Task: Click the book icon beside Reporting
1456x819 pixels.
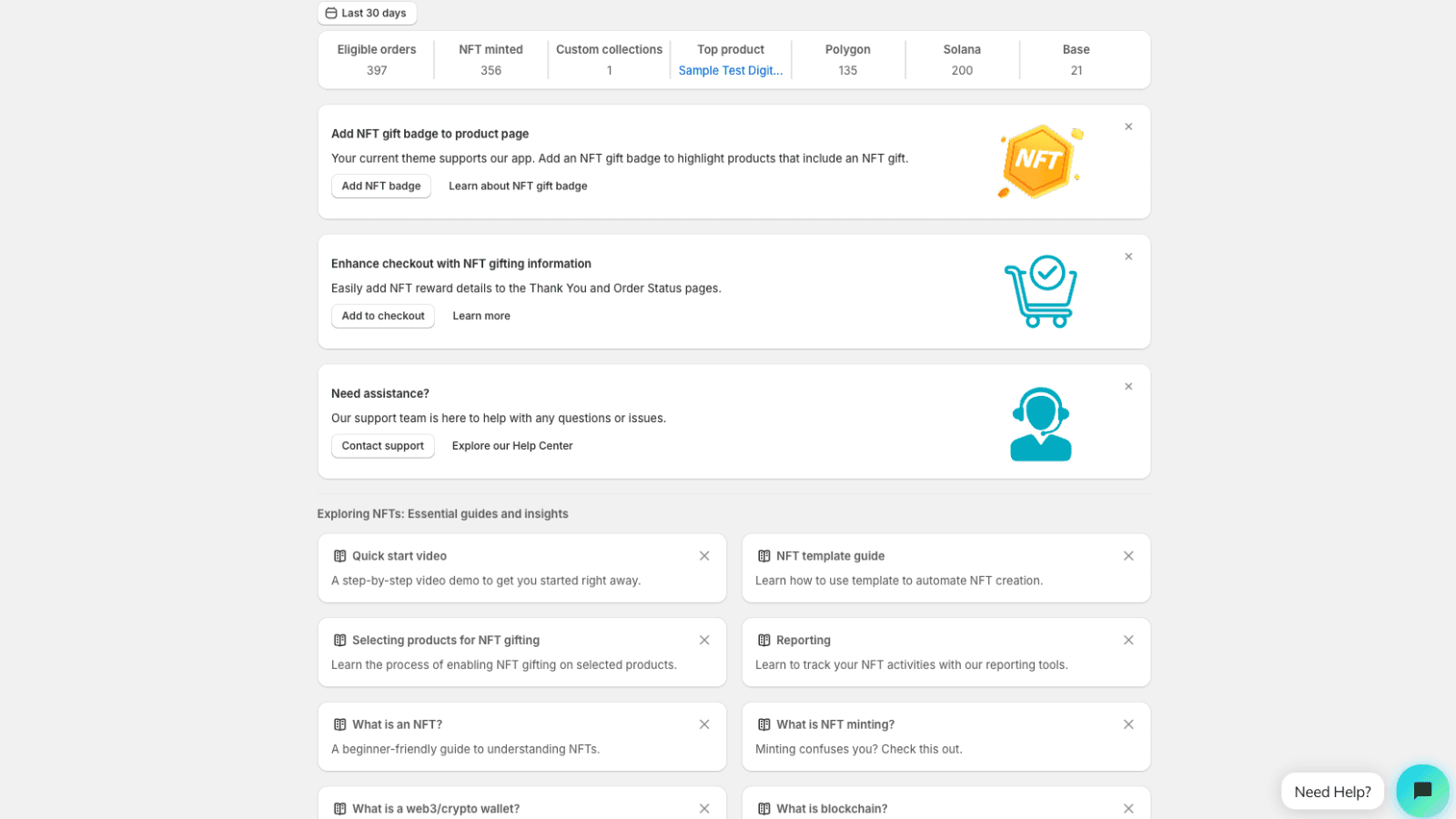Action: tap(763, 640)
